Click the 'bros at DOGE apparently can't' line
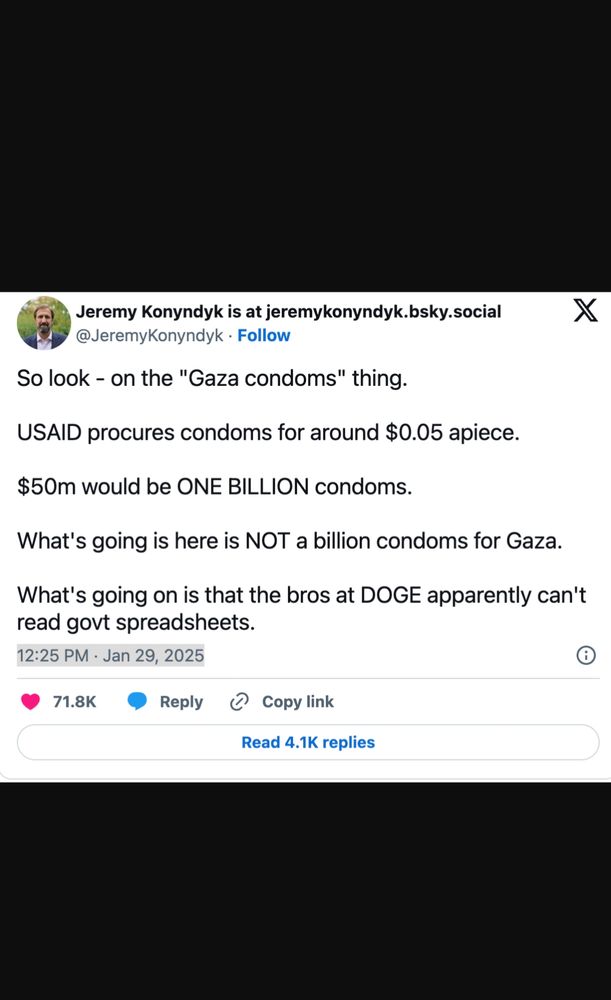 [301, 595]
